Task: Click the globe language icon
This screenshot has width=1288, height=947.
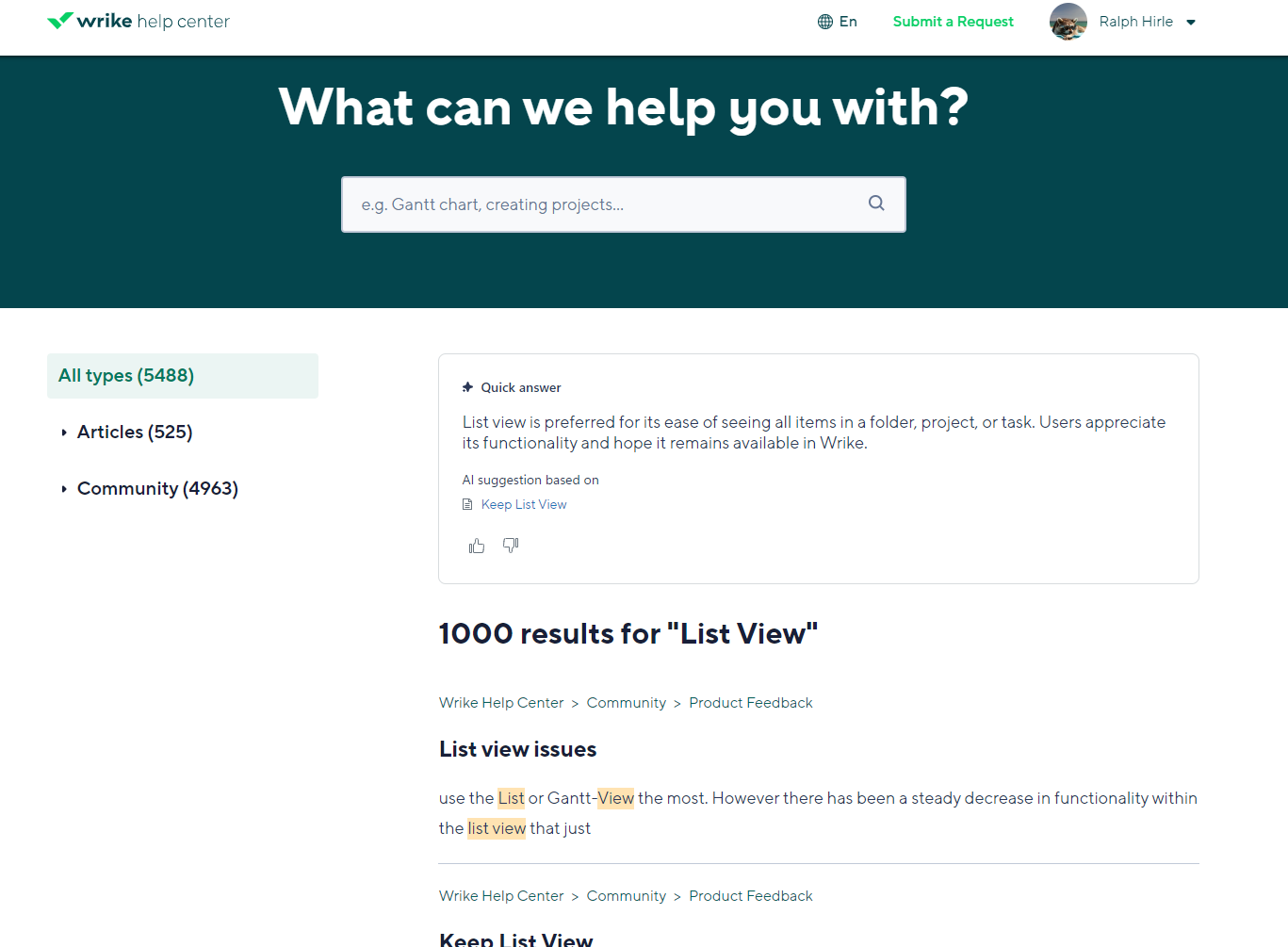Action: click(x=825, y=22)
